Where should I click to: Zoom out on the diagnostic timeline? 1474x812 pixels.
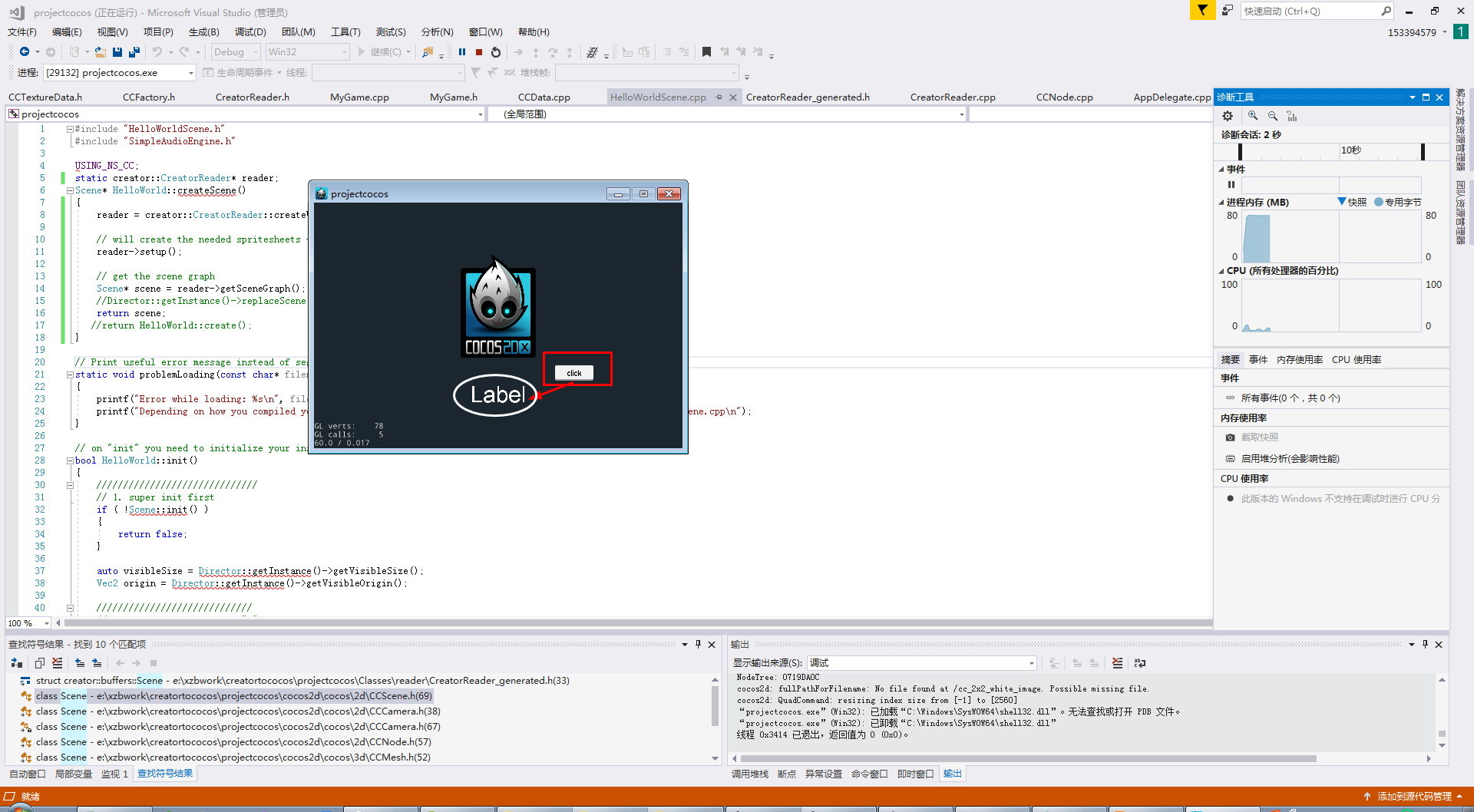1273,116
